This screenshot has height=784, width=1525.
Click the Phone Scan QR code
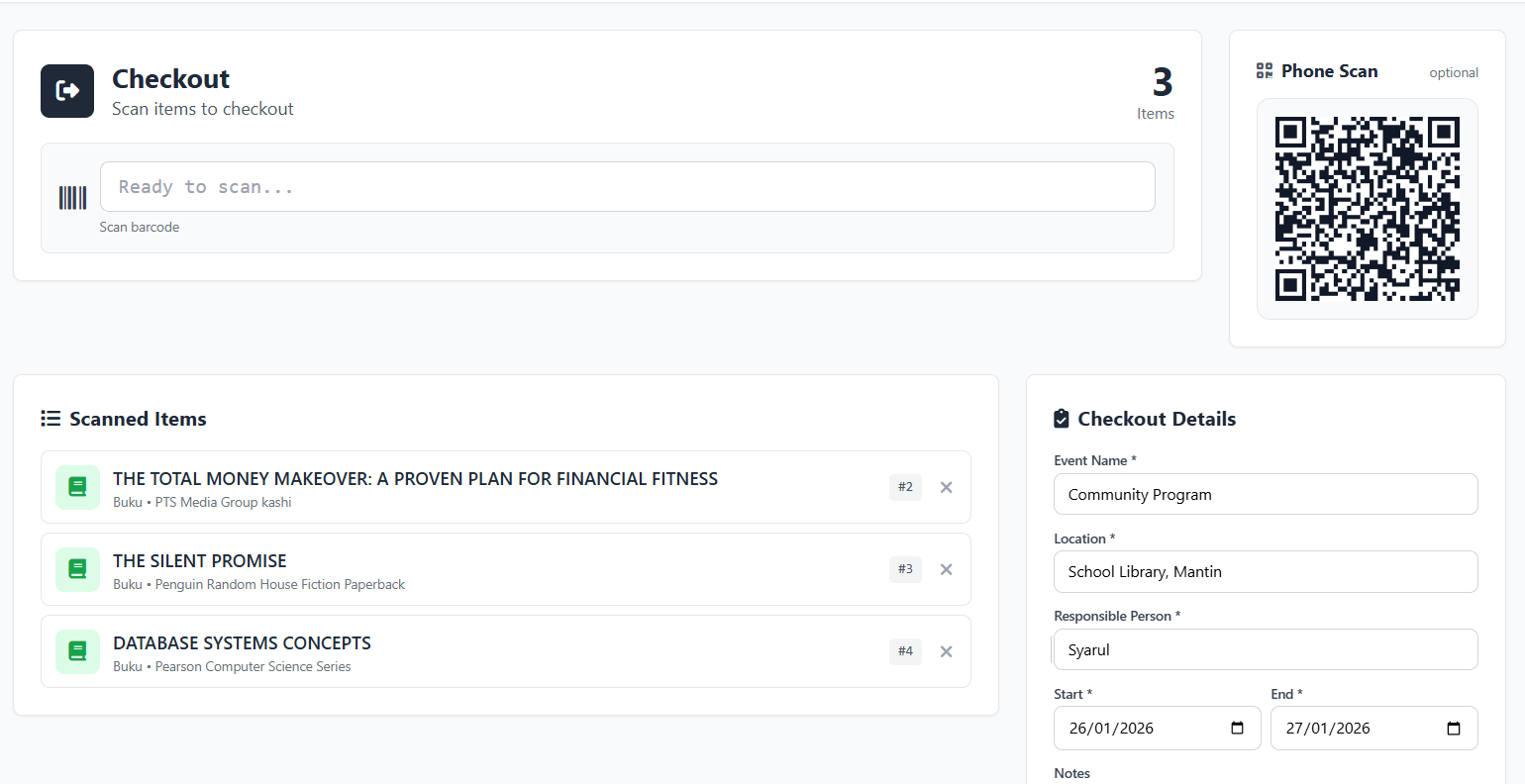(x=1367, y=209)
